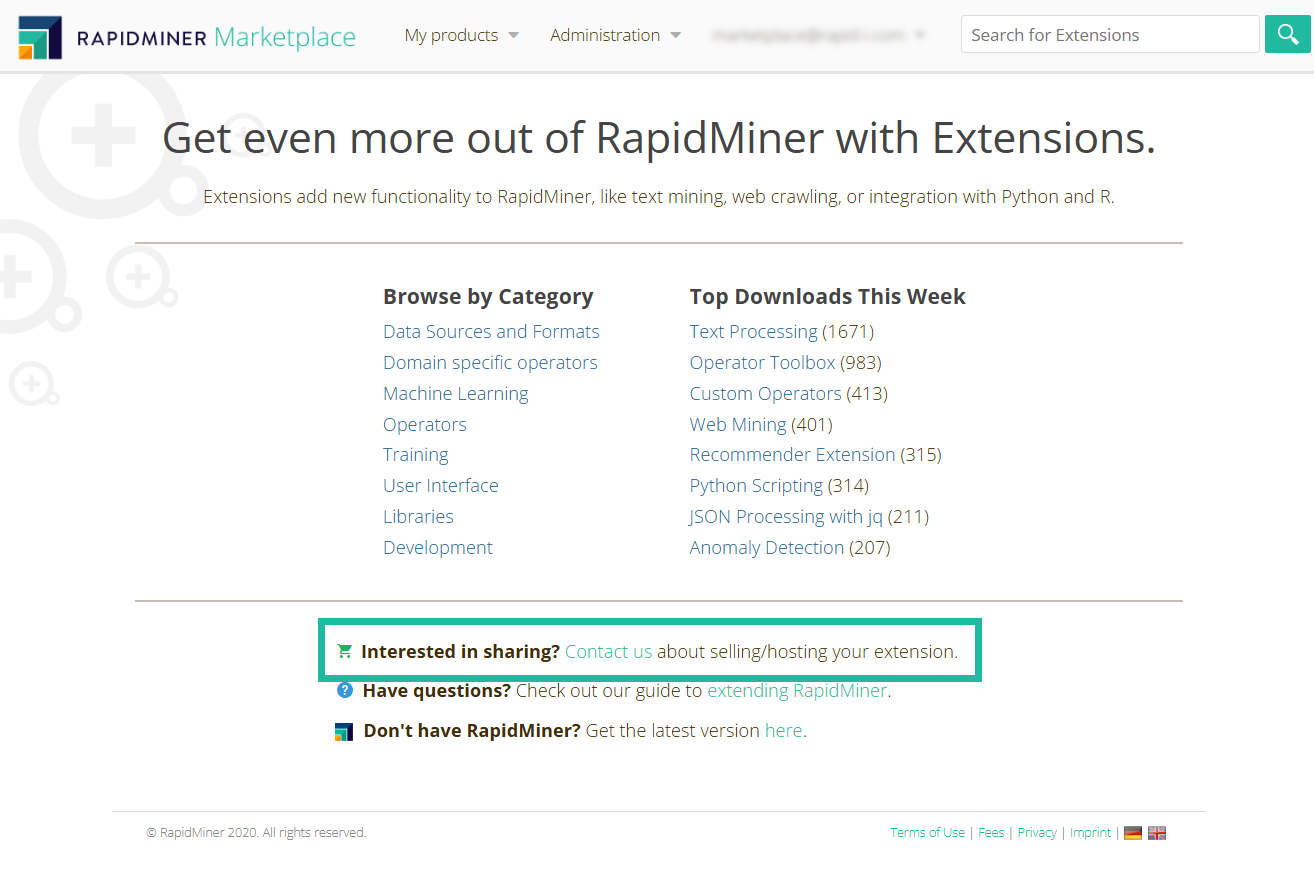Switch language using the British flag
The width and height of the screenshot is (1314, 870).
[x=1157, y=832]
